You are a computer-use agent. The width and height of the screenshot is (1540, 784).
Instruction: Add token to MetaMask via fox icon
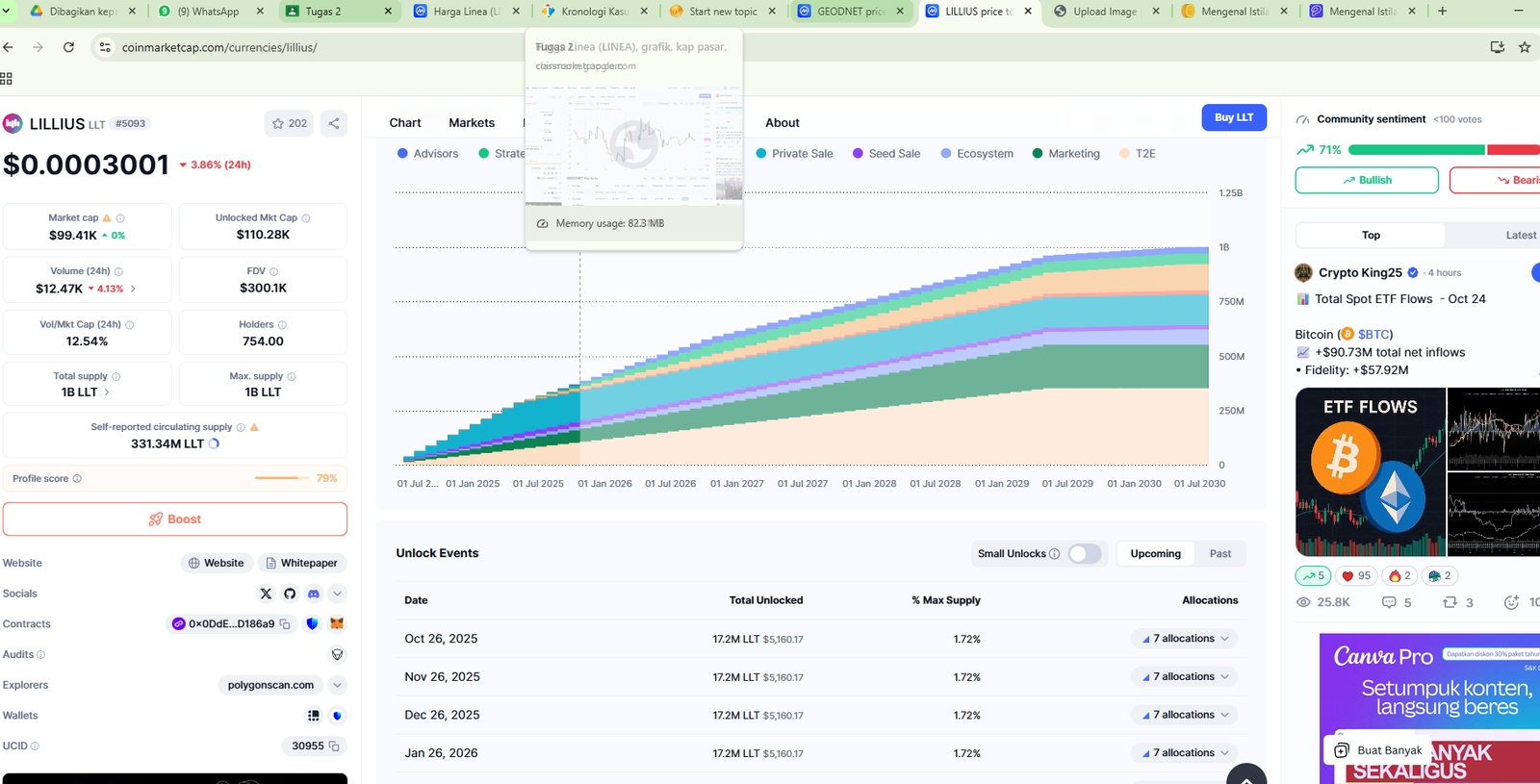coord(337,624)
